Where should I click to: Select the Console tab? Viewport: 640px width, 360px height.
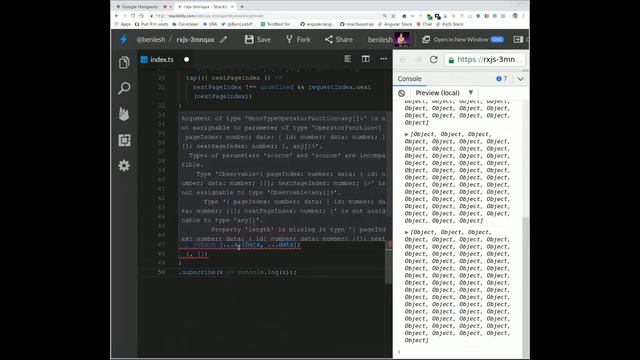(x=409, y=79)
